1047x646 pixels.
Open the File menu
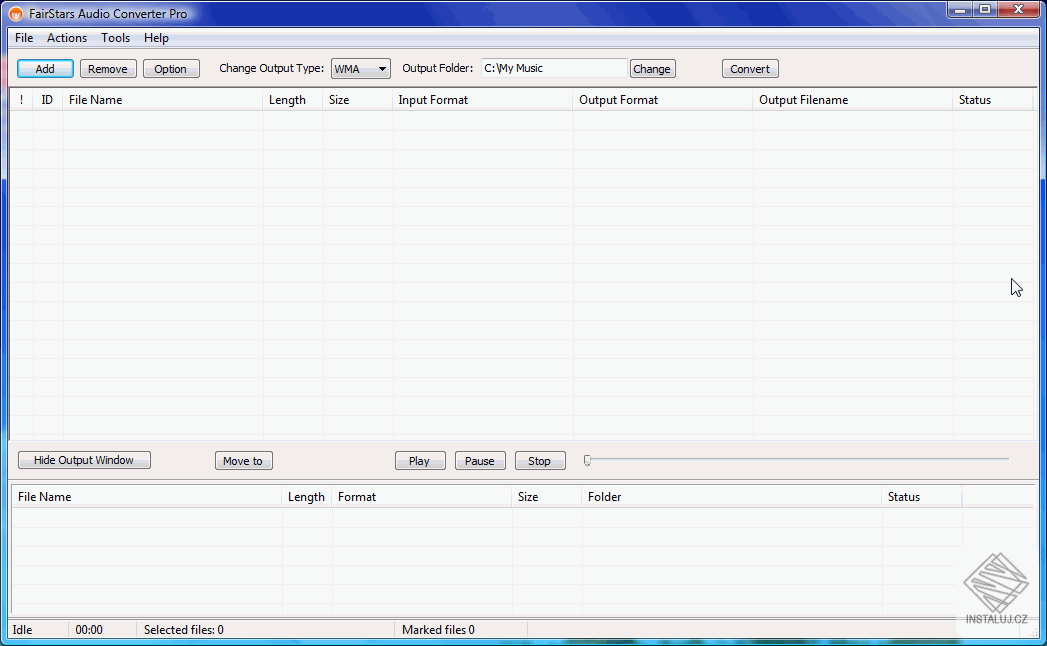point(24,38)
